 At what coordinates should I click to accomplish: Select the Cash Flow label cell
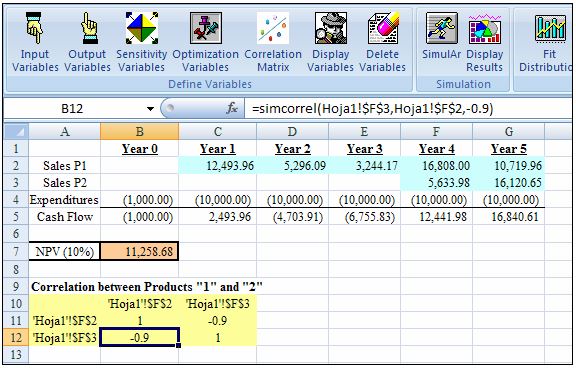(65, 217)
